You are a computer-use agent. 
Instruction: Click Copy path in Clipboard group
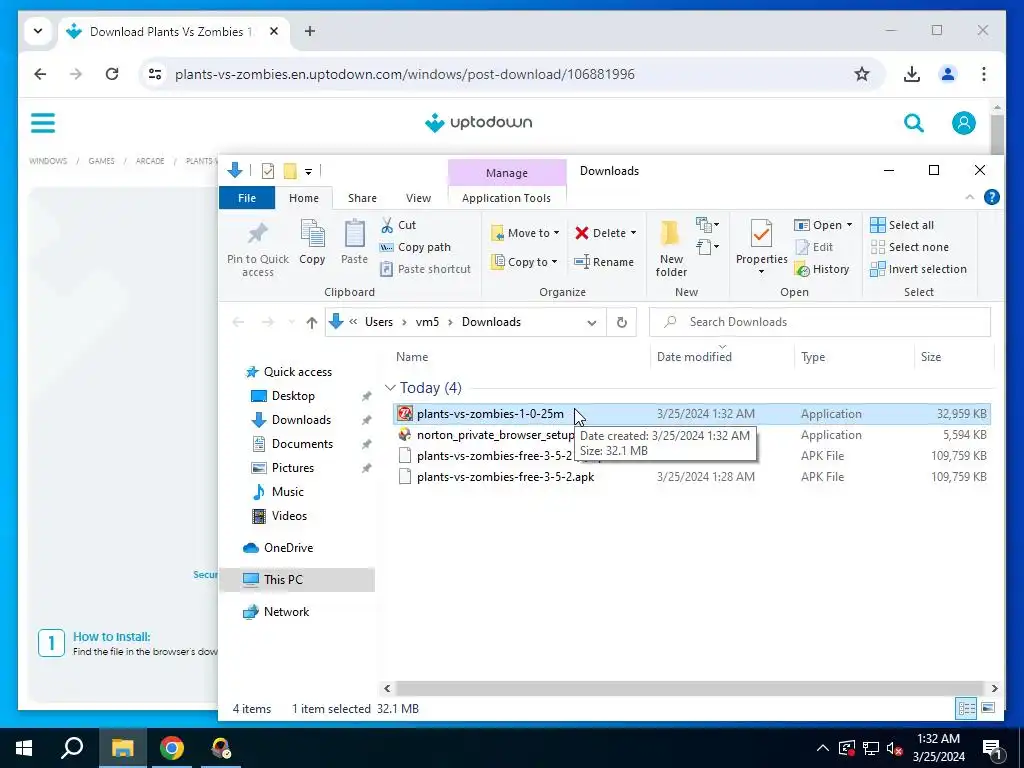(415, 248)
